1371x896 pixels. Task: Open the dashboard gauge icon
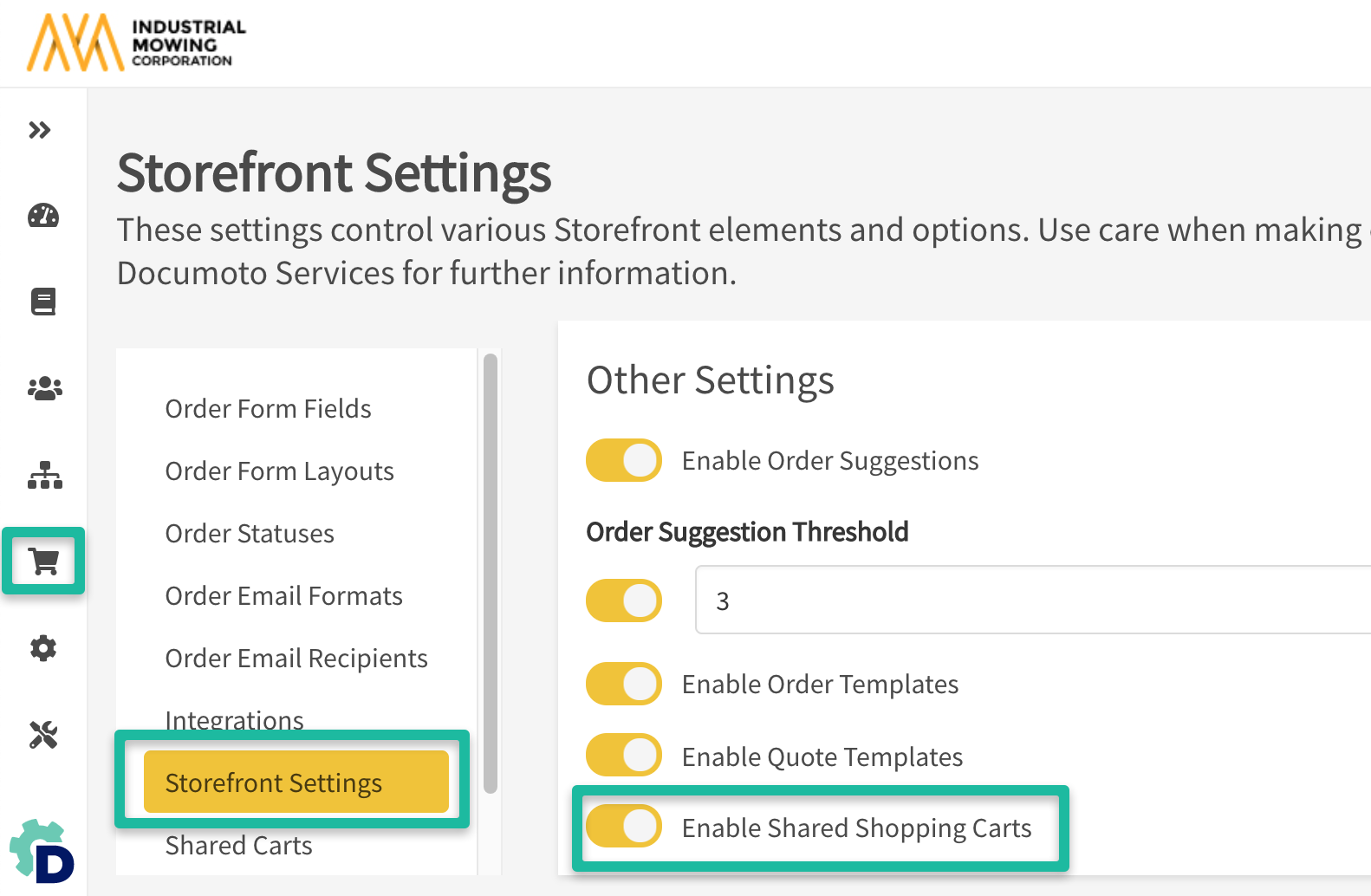pos(43,216)
